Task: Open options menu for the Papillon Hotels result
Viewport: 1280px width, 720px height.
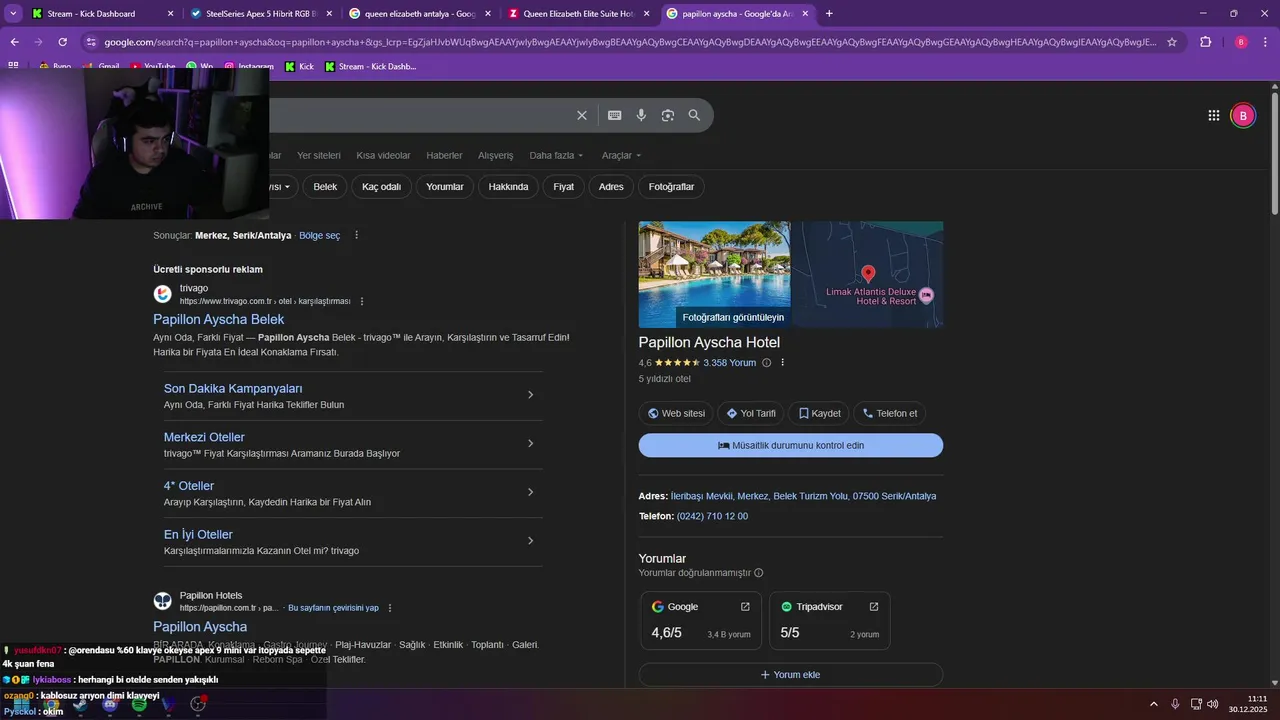Action: (390, 608)
